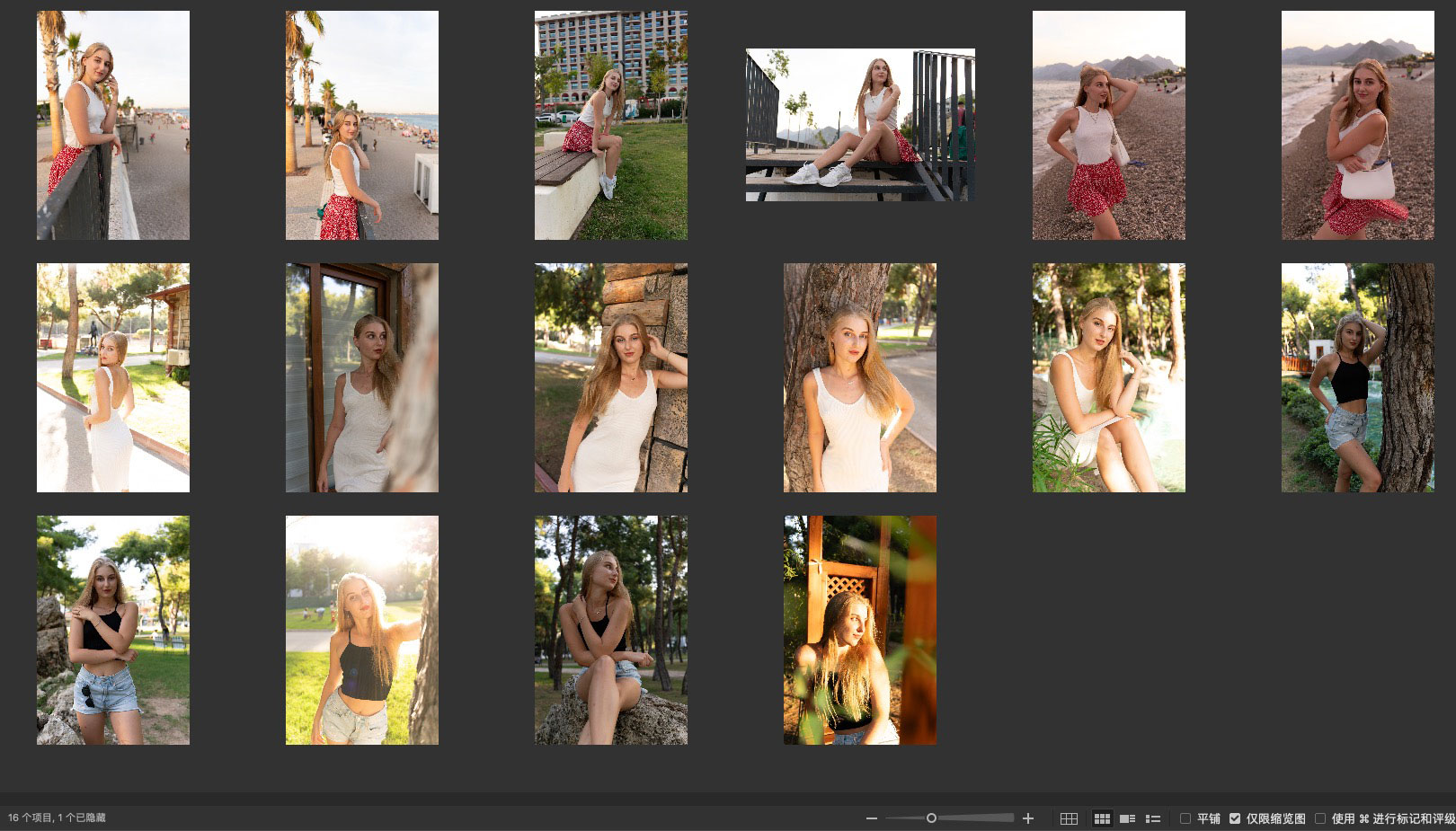Switch to thumbnail grid view

coord(1102,818)
